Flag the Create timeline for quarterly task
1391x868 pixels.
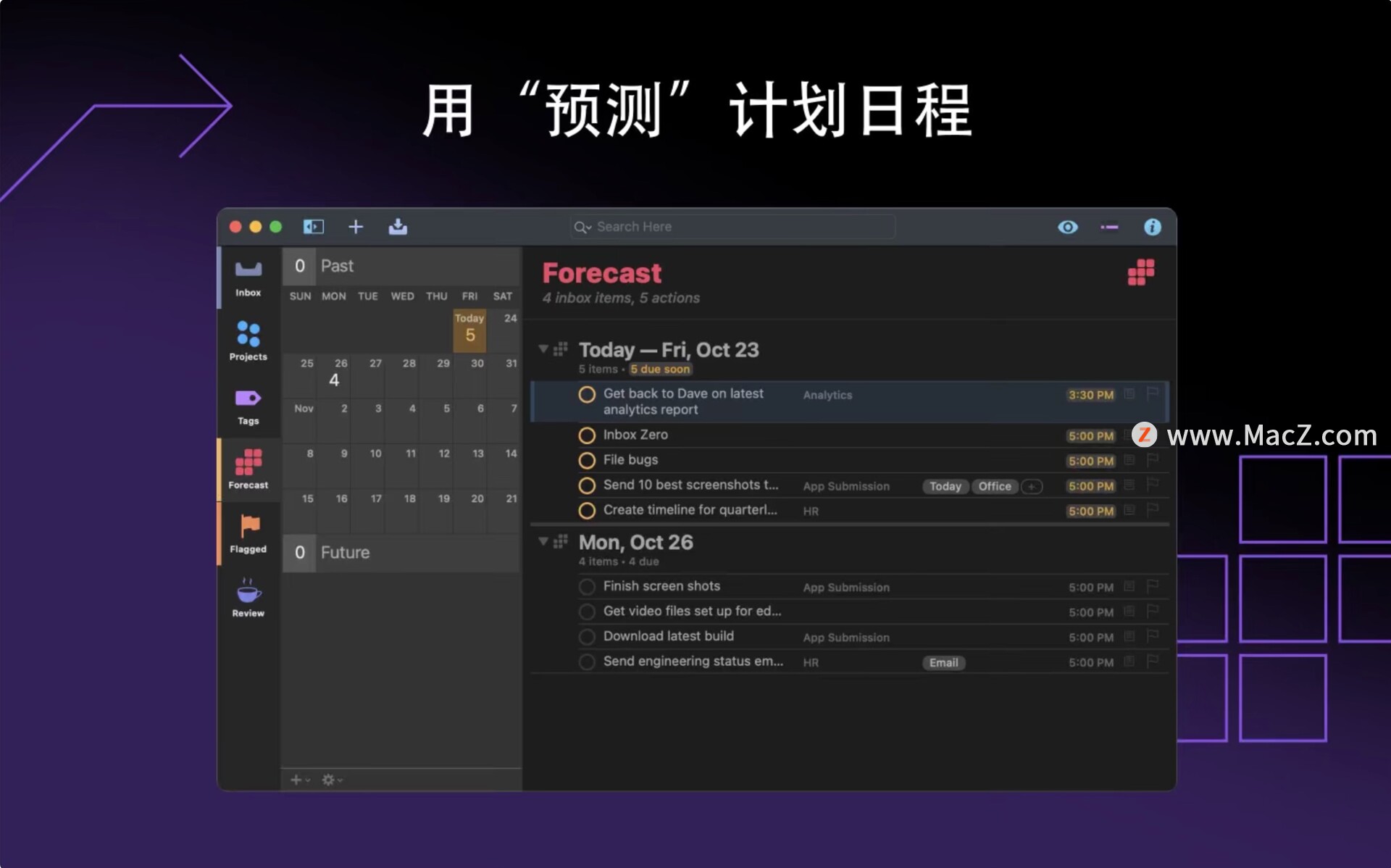pyautogui.click(x=1153, y=510)
